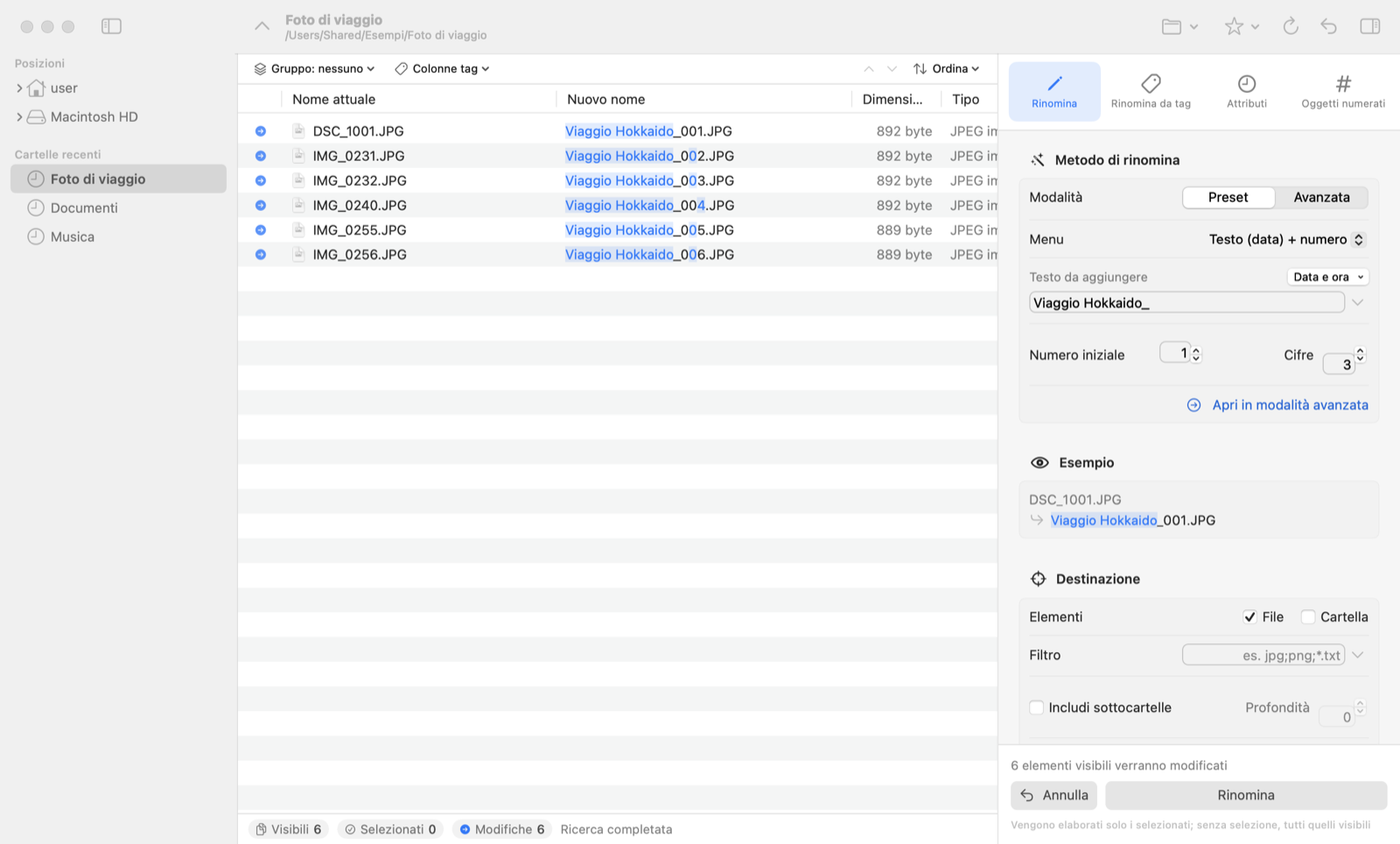Move to the previous item arrow

click(x=869, y=68)
